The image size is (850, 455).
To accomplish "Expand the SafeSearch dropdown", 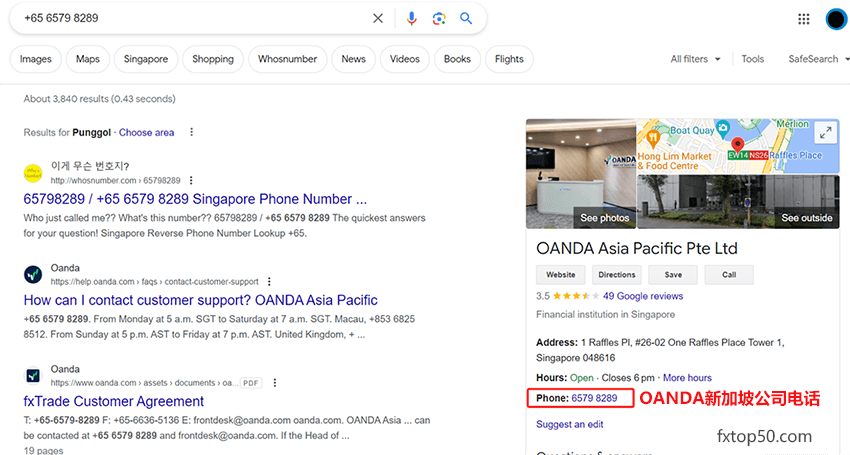I will click(x=818, y=59).
